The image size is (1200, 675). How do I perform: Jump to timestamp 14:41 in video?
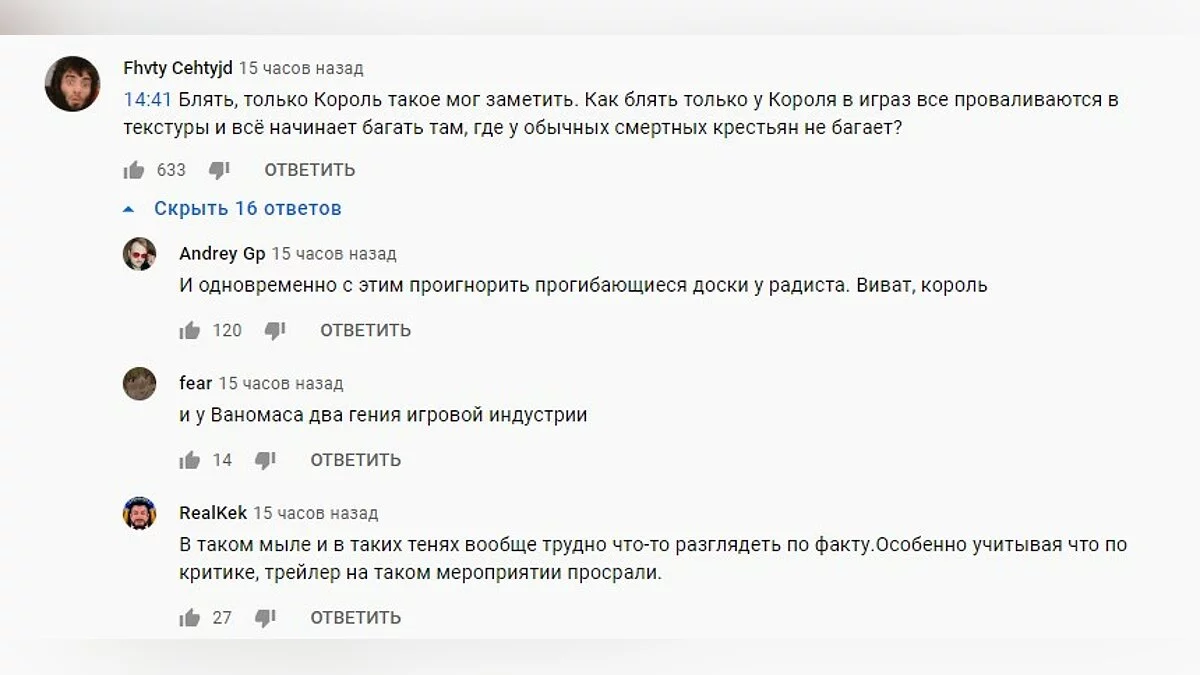click(x=148, y=100)
